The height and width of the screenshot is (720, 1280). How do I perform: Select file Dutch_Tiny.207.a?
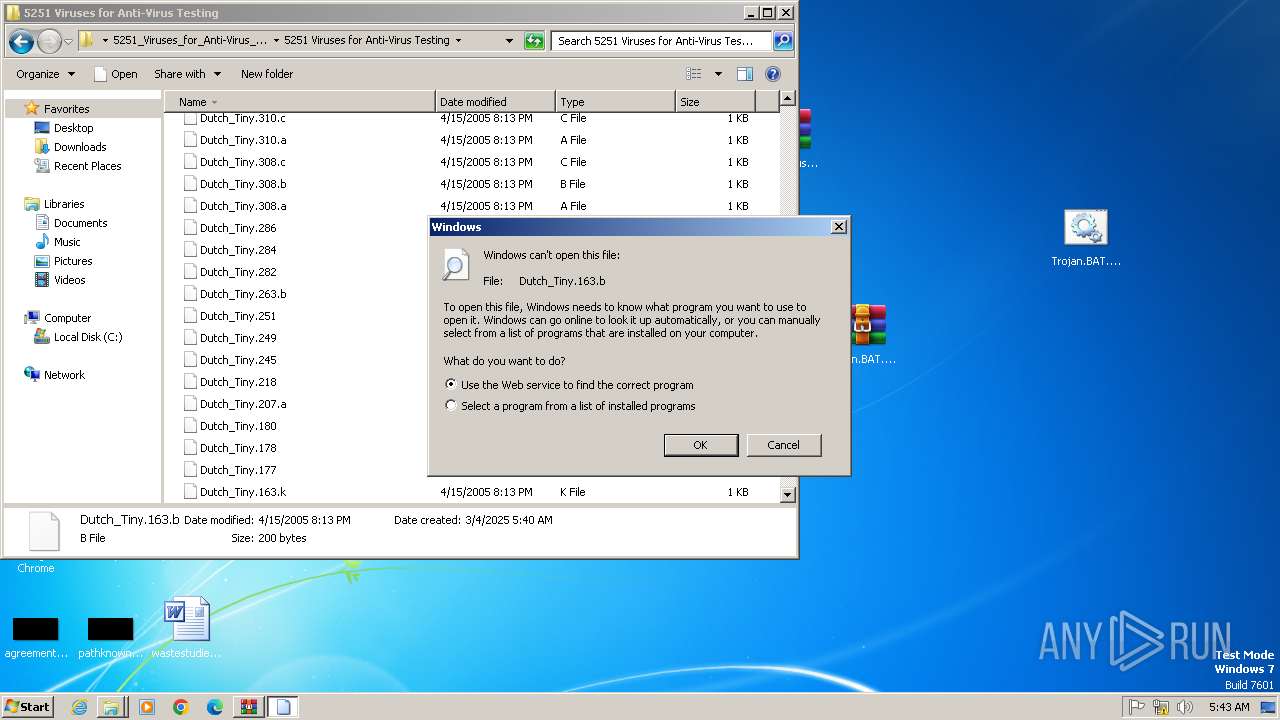243,404
